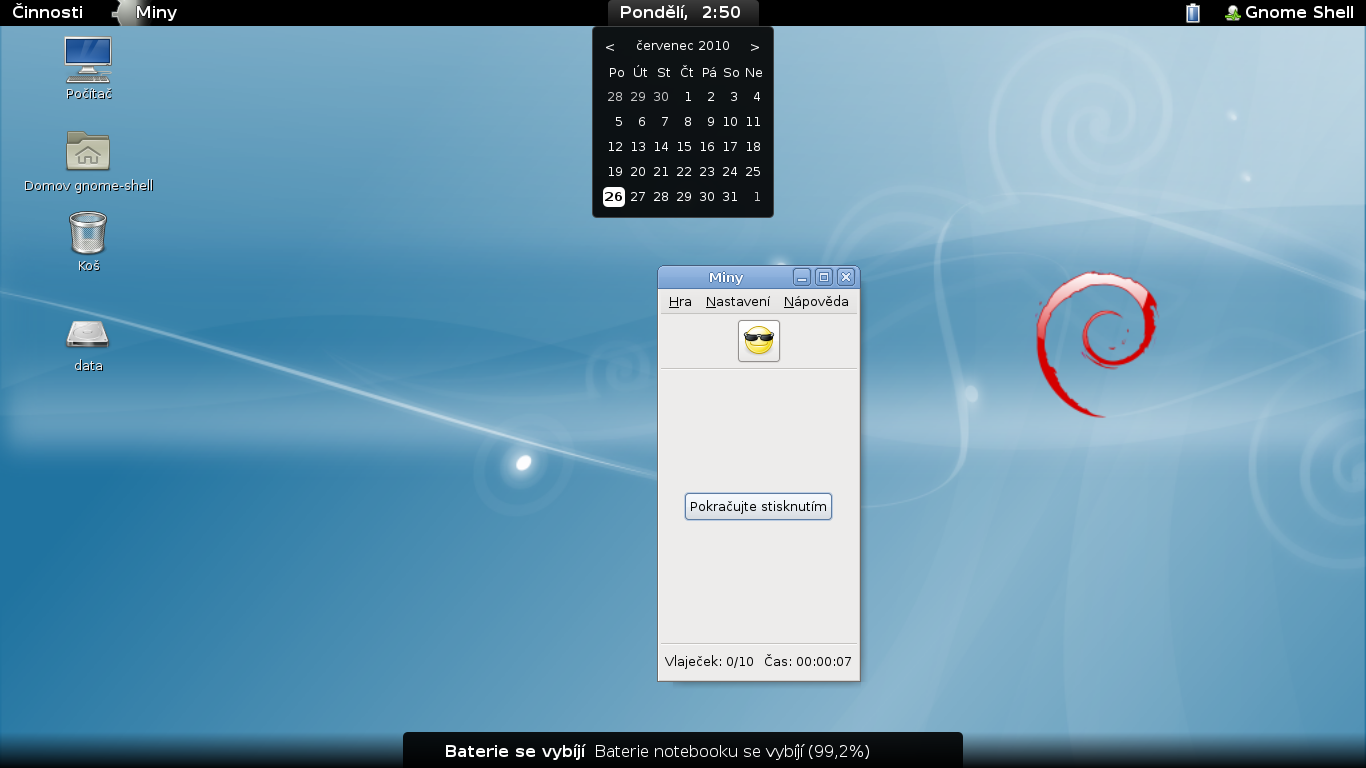Select day 10 in the calendar

730,122
